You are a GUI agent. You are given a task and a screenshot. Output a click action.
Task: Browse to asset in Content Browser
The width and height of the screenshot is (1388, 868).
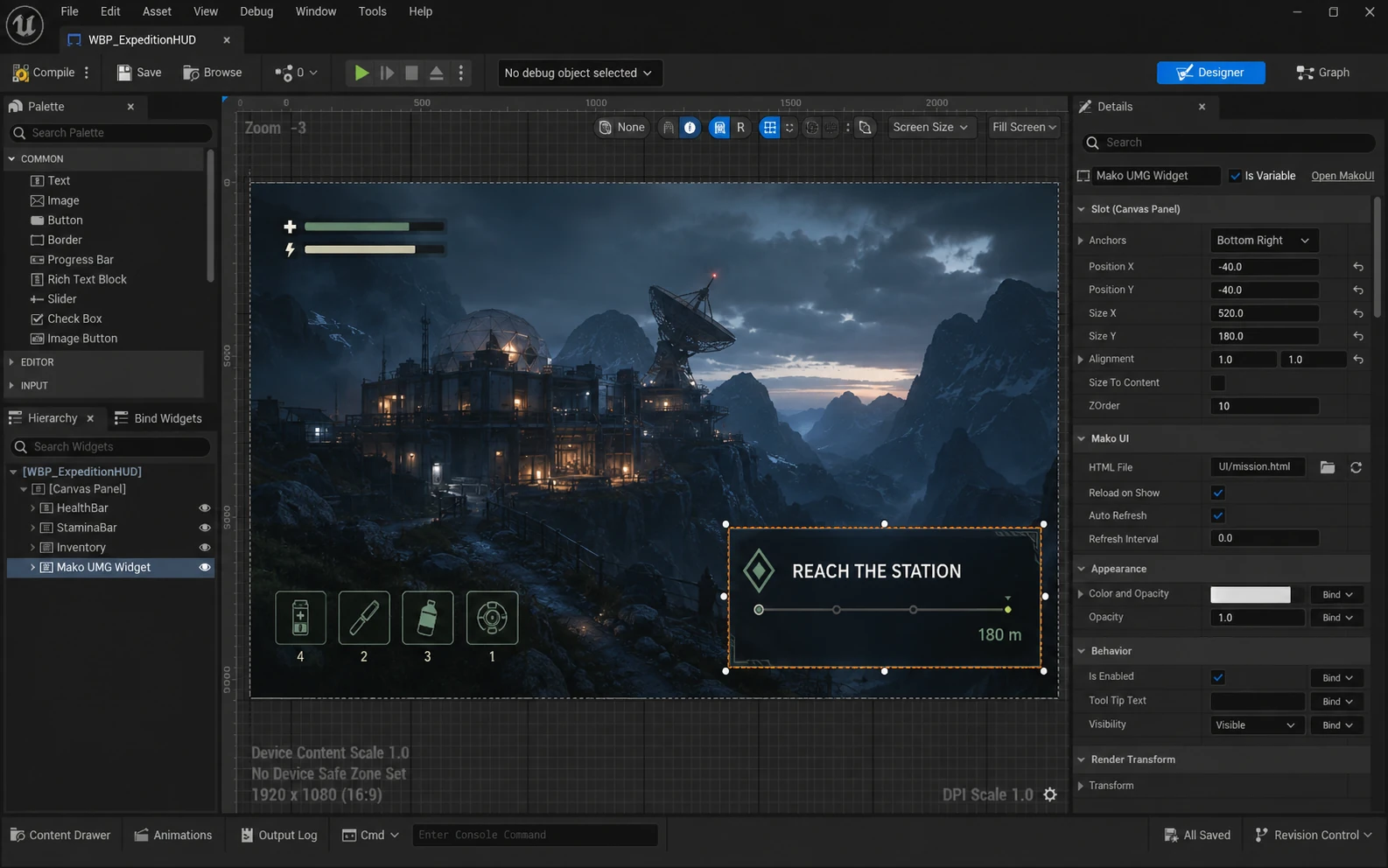(x=213, y=73)
